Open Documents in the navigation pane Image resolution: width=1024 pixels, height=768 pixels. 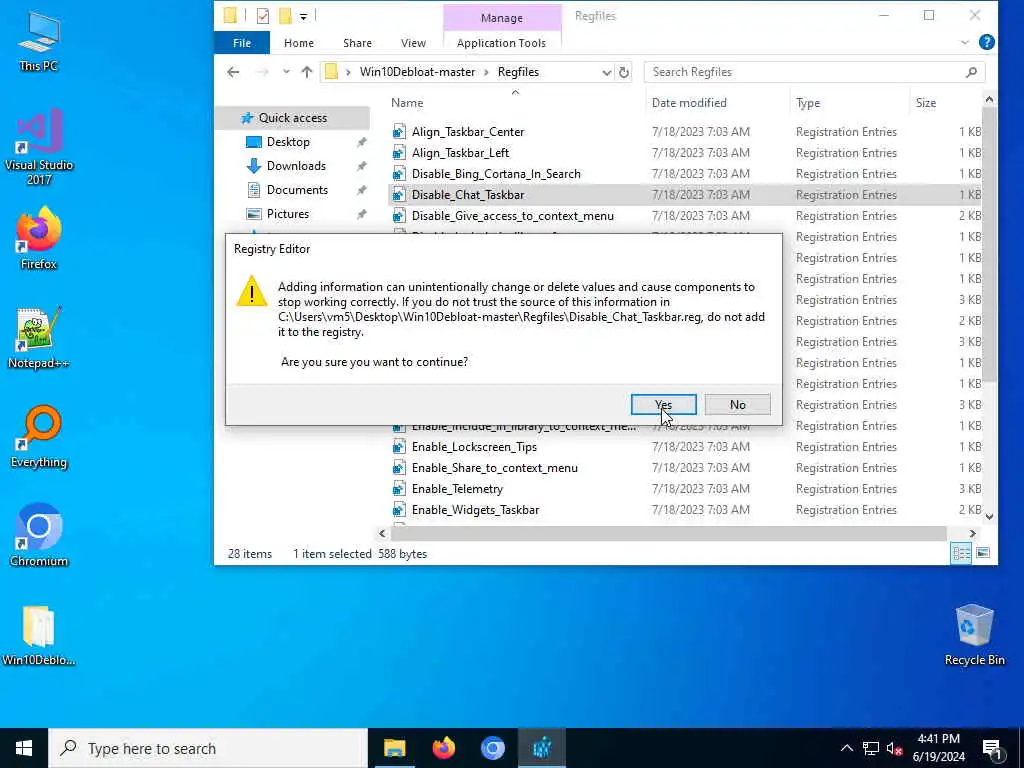297,190
